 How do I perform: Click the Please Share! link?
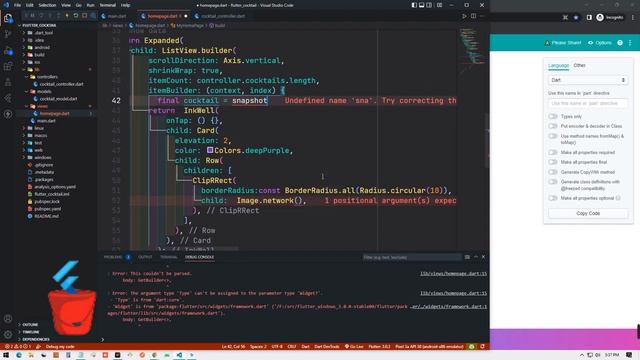[x=563, y=43]
